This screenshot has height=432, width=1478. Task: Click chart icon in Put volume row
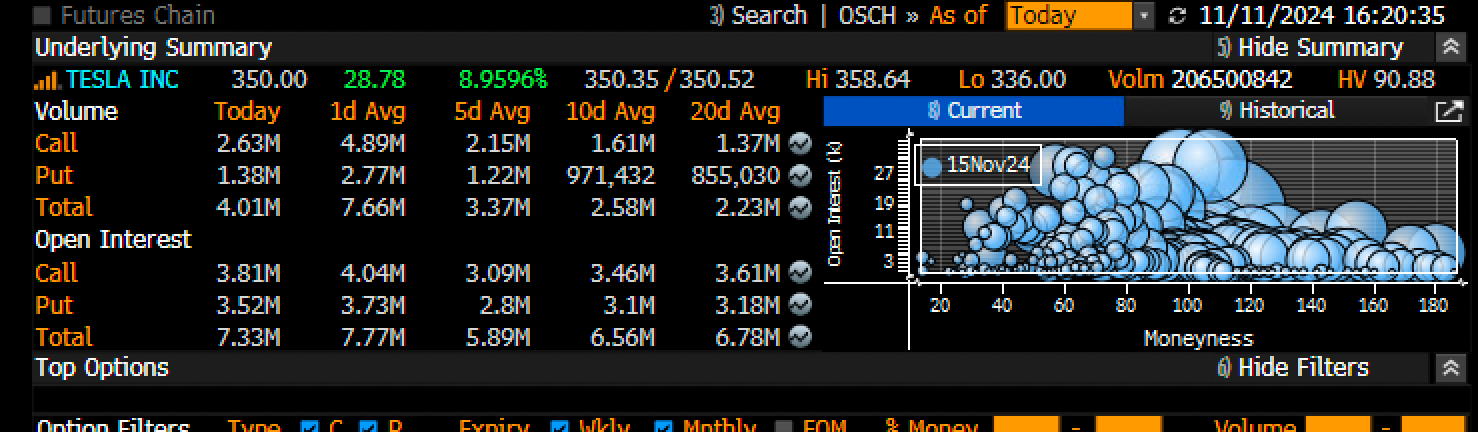pyautogui.click(x=799, y=175)
